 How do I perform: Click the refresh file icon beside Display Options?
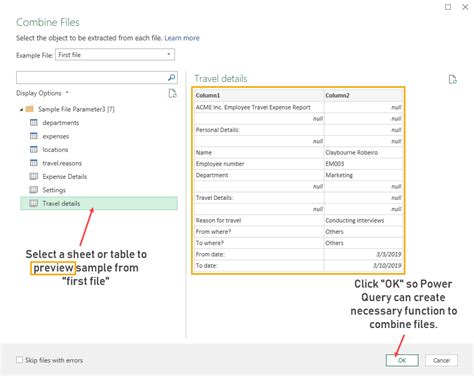[x=172, y=94]
